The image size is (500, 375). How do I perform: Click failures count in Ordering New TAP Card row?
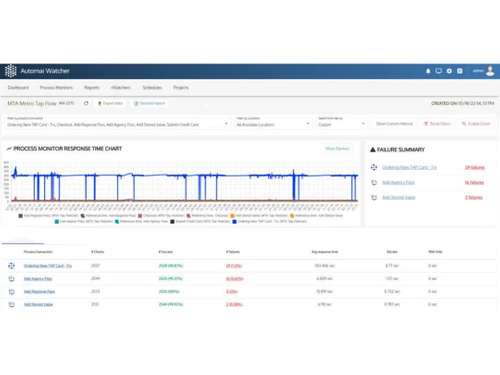coord(234,266)
